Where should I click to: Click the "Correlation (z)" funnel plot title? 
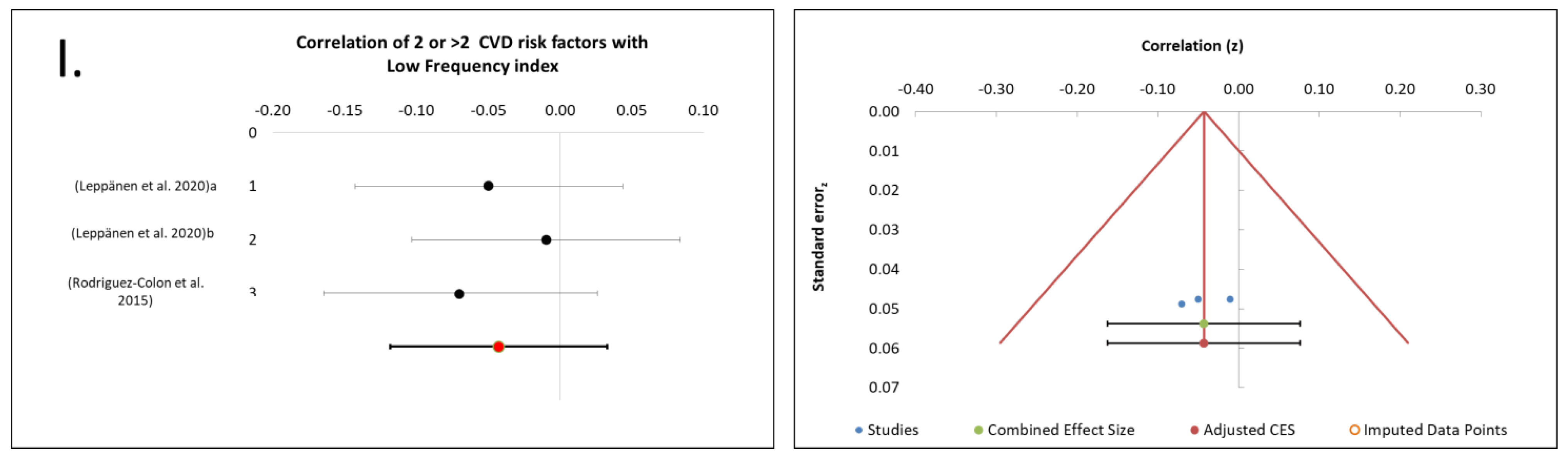[x=1192, y=46]
